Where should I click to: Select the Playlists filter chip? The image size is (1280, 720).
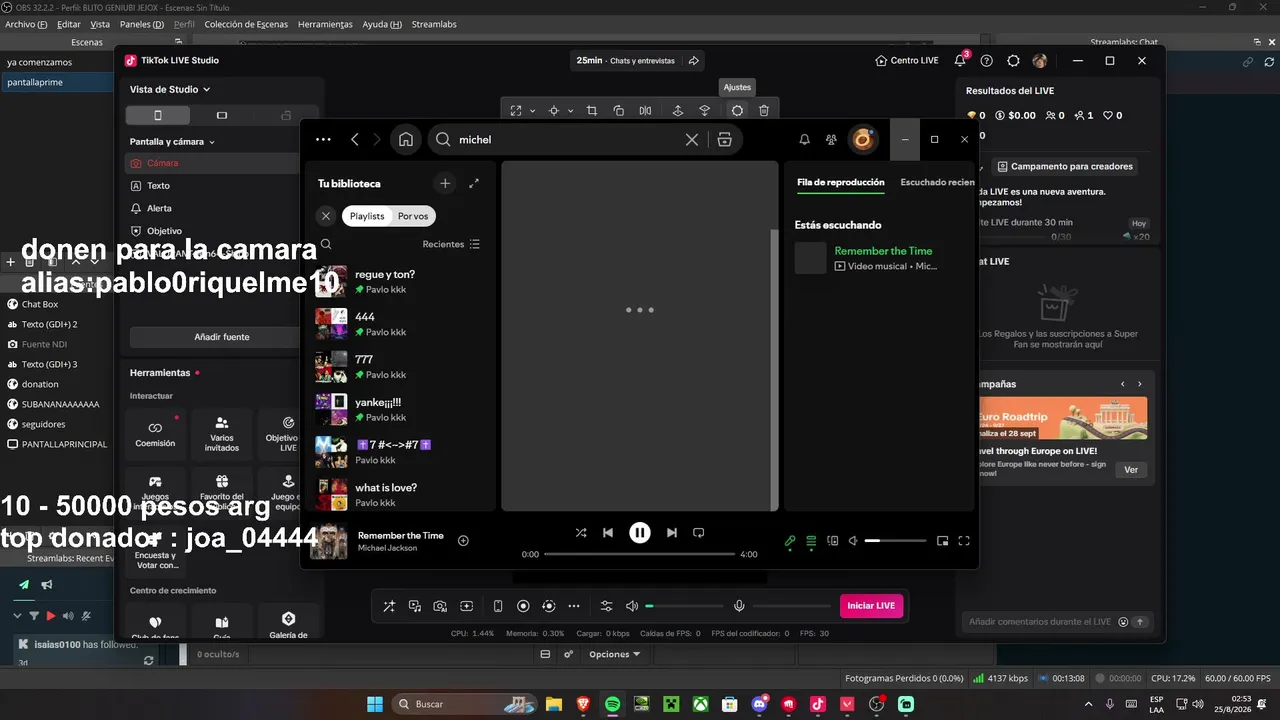click(x=367, y=216)
